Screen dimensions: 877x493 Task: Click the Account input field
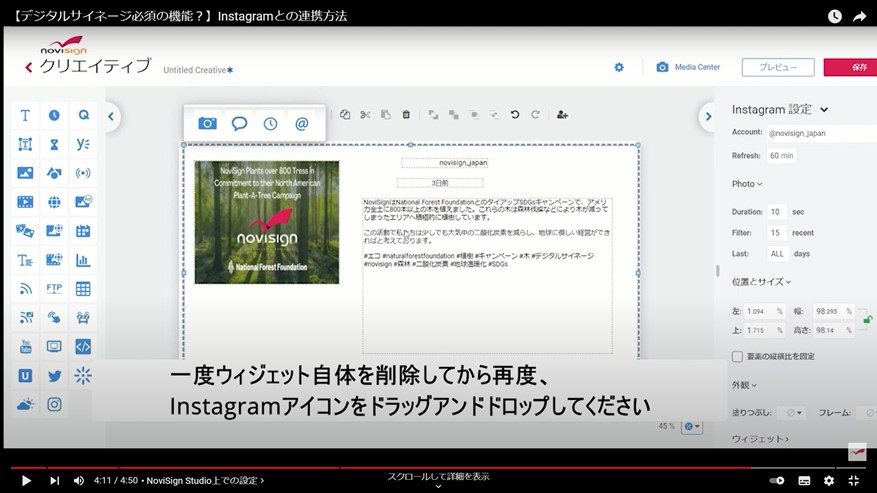coord(821,133)
